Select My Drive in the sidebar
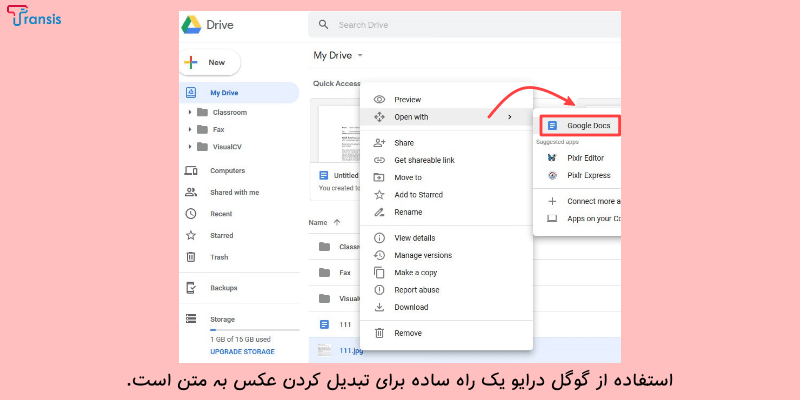 coord(239,93)
